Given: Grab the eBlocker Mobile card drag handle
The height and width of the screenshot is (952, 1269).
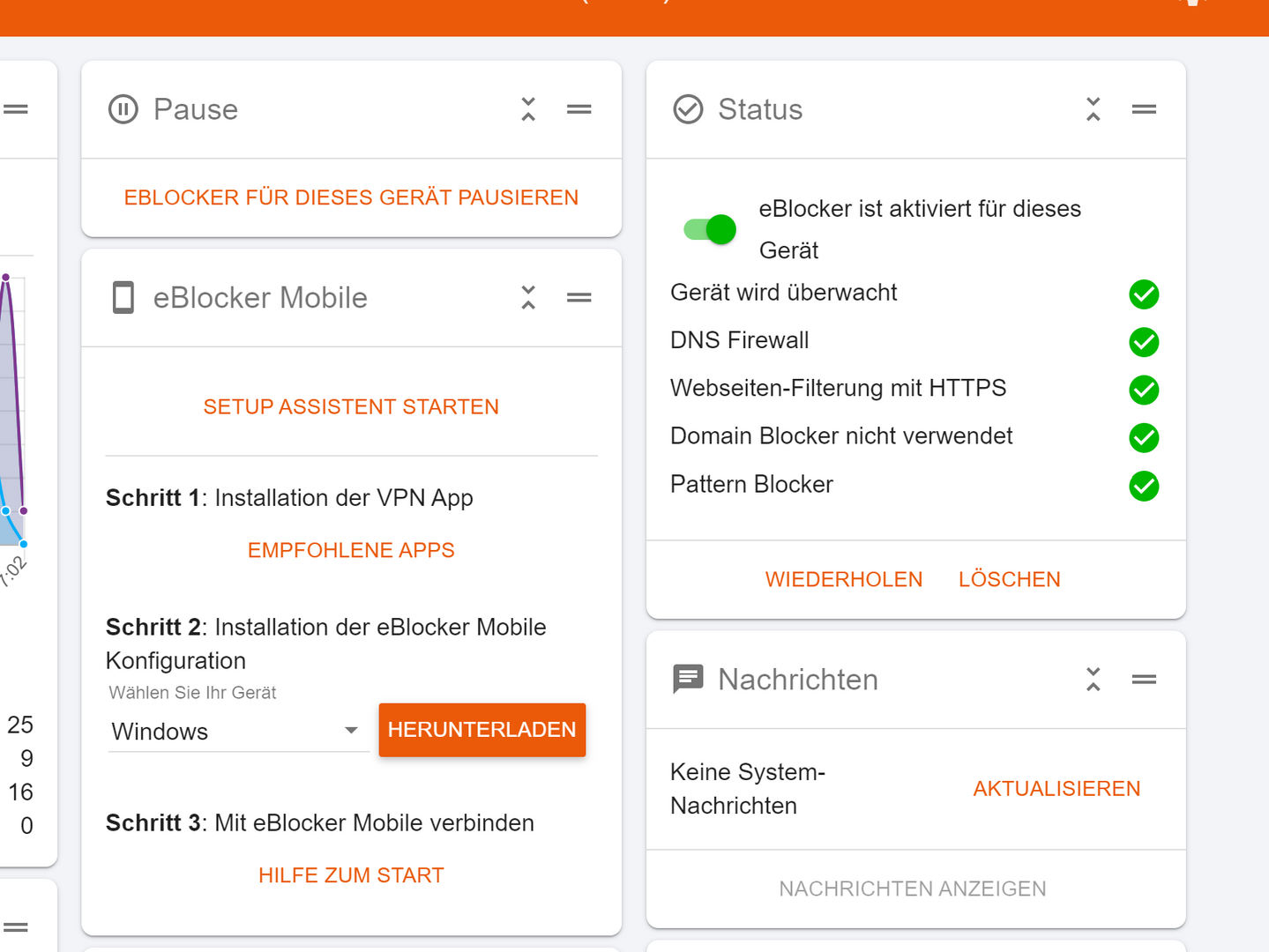Looking at the screenshot, I should tap(579, 298).
